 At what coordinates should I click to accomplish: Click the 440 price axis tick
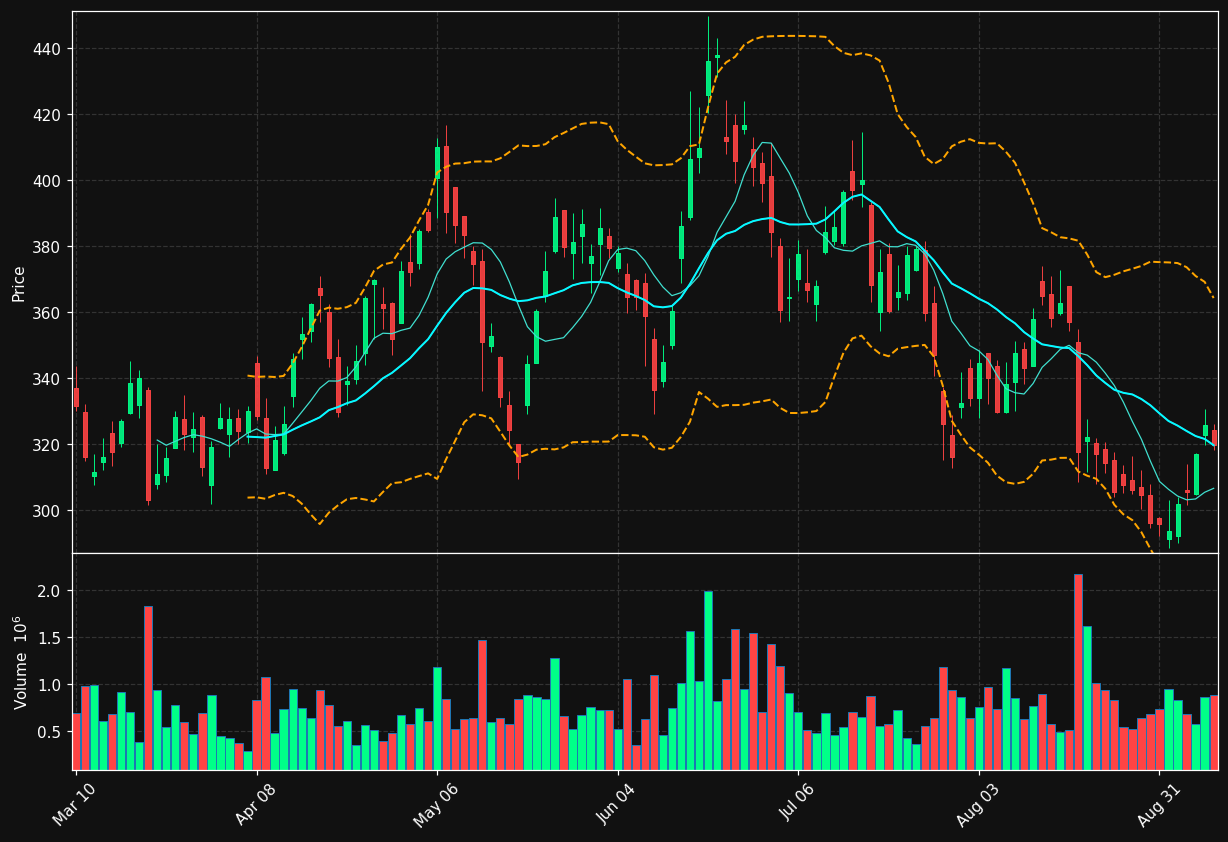48,49
